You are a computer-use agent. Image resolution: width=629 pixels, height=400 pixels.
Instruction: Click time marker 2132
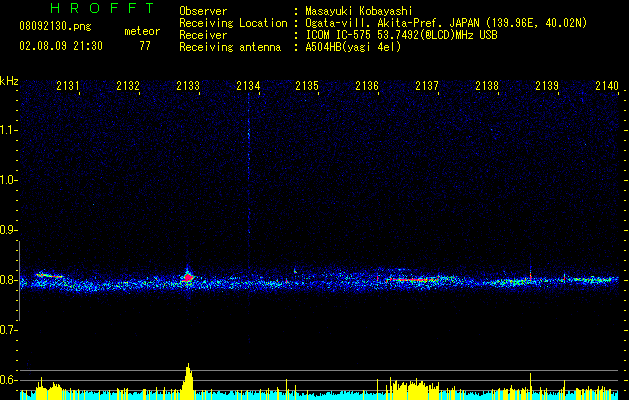[128, 85]
